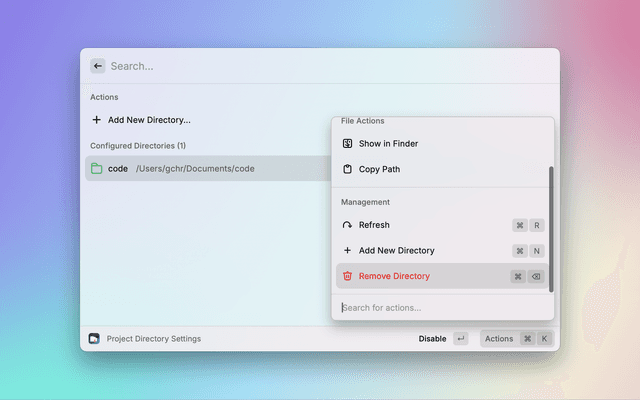The height and width of the screenshot is (400, 640).
Task: Choose Add New Directory in actions panel
Action: tap(396, 251)
